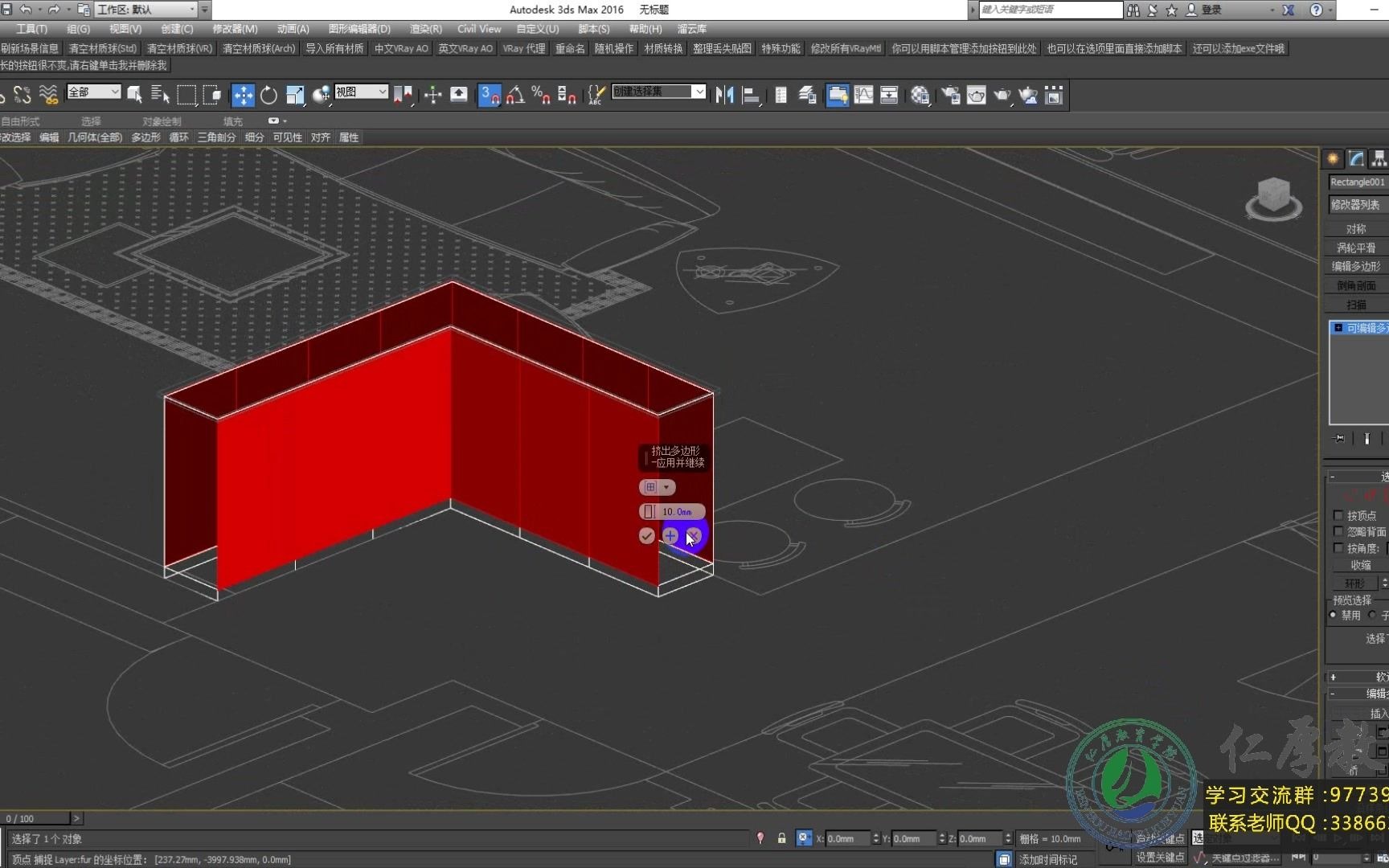Toggle the selection lock icon
This screenshot has width=1389, height=868.
781,838
